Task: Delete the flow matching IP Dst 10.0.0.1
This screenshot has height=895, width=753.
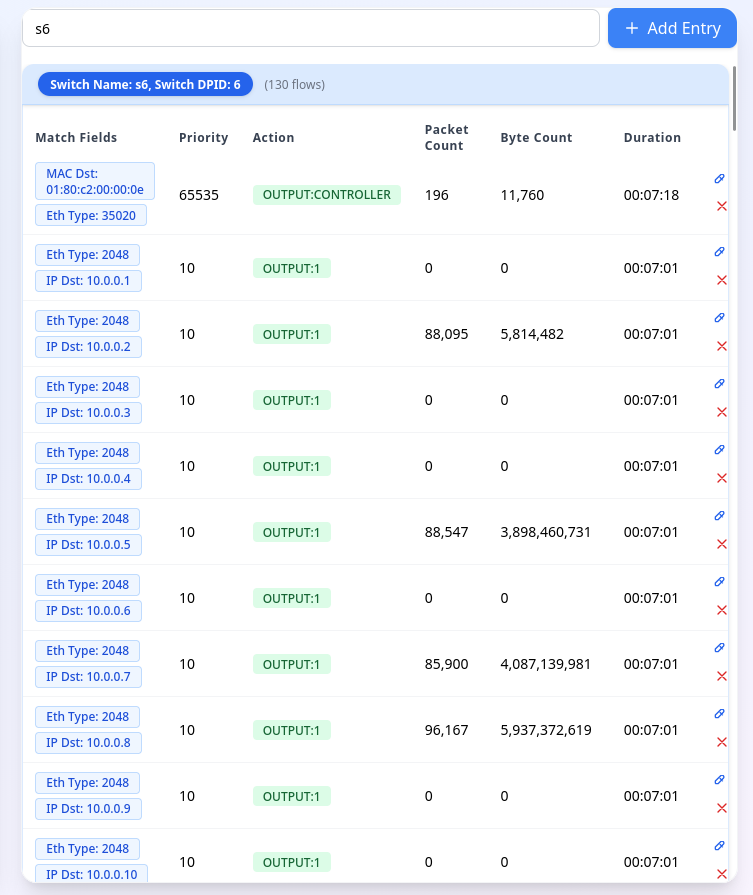Action: pos(721,280)
